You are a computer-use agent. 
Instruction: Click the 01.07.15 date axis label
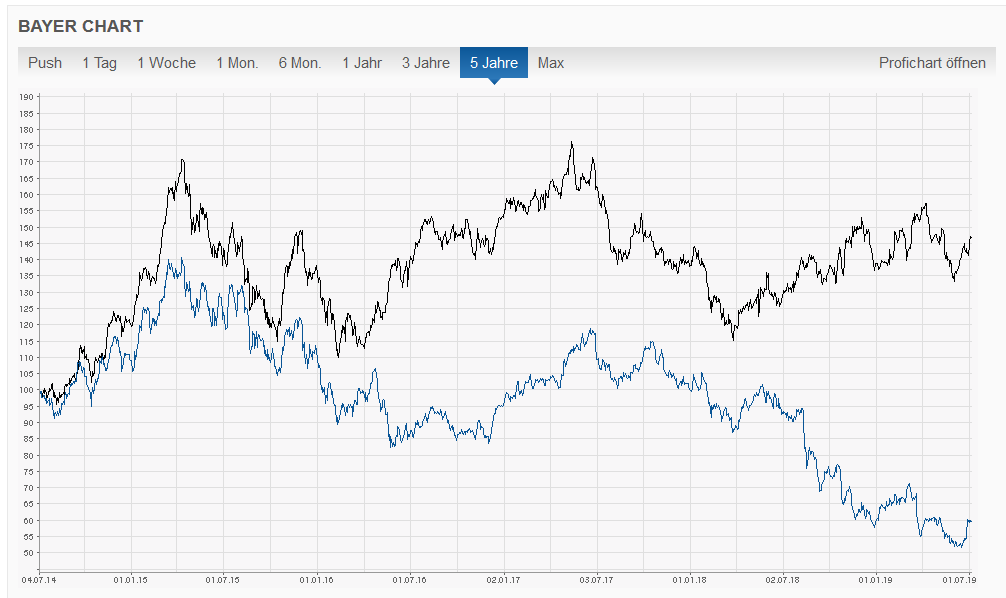coord(223,580)
